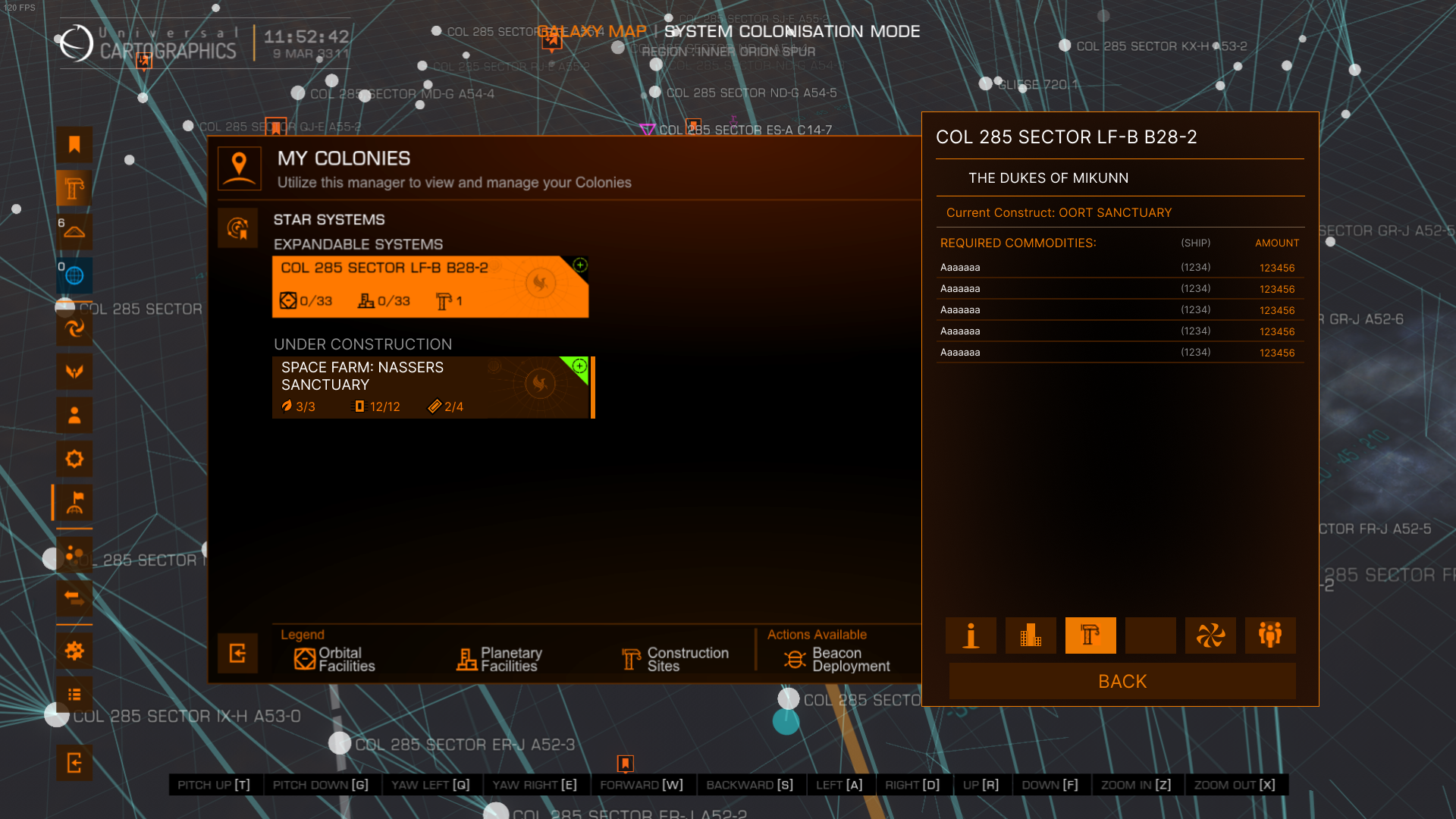
Task: Click bookmark marker below ER-J A52-3
Action: point(625,763)
